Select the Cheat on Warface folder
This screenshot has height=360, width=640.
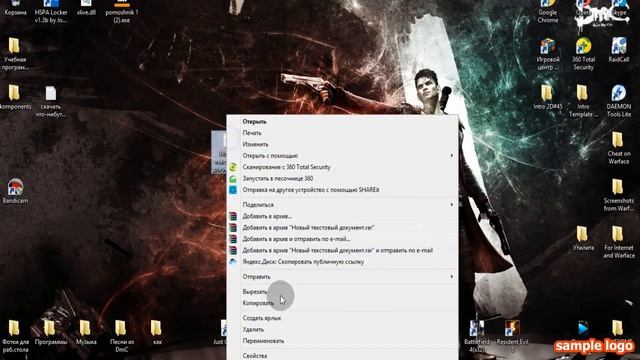(x=618, y=148)
